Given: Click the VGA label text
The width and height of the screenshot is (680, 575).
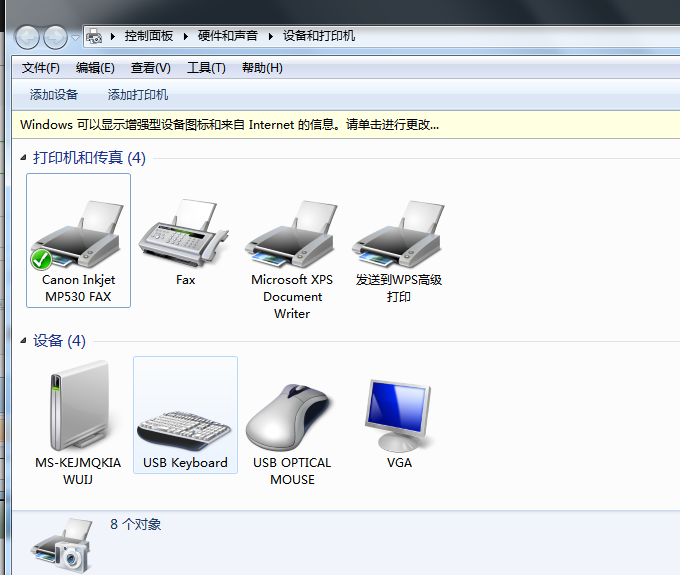Looking at the screenshot, I should pos(399,463).
